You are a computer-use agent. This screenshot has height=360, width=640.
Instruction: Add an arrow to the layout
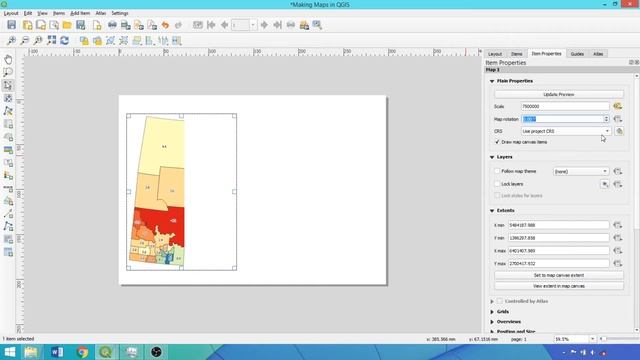point(8,214)
